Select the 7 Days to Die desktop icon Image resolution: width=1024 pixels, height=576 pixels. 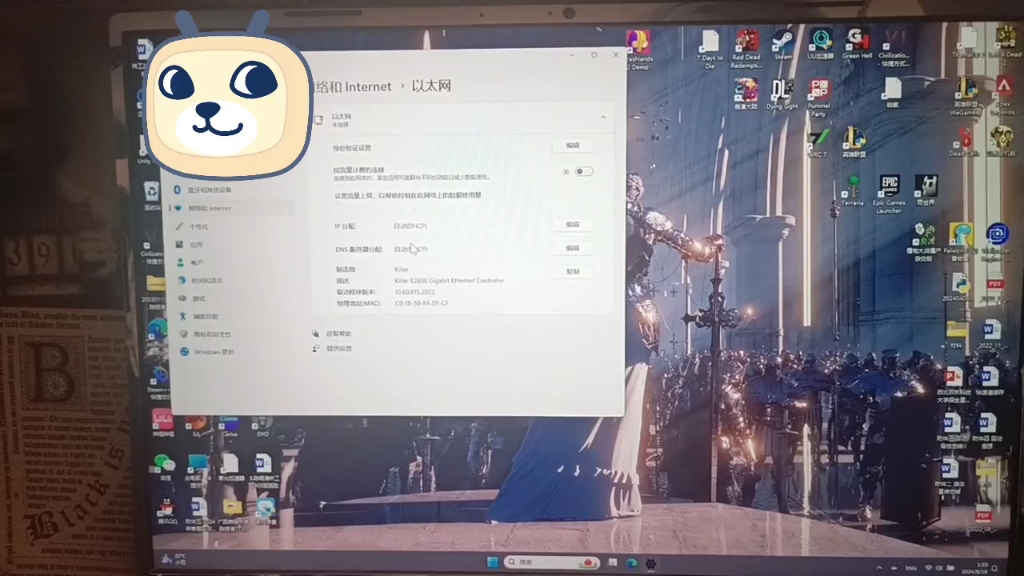pos(709,50)
